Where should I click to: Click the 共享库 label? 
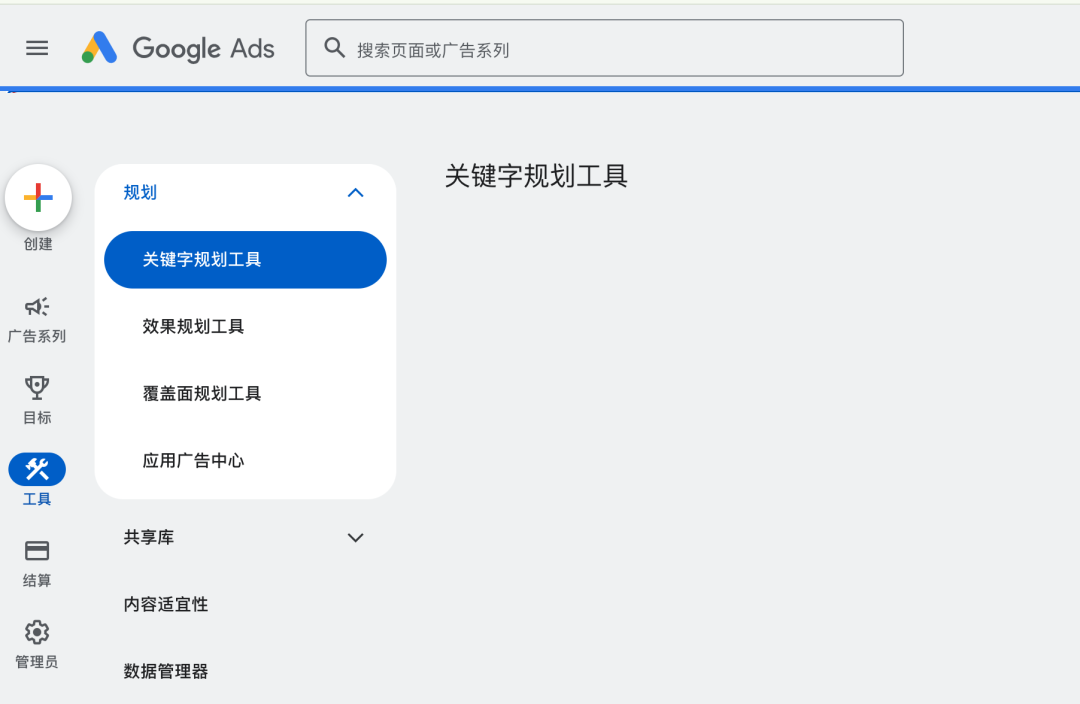click(149, 537)
